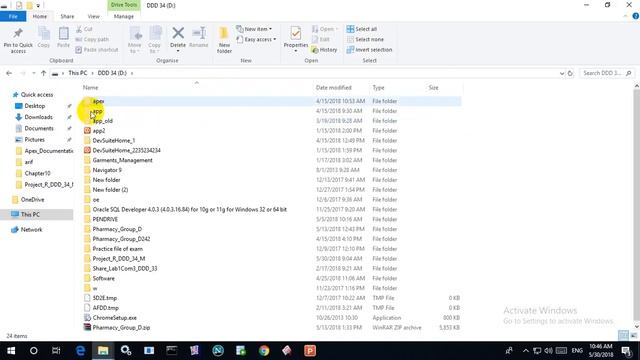Viewport: 640px width, 360px height.
Task: Click the Copy to icon
Action: pyautogui.click(x=155, y=33)
